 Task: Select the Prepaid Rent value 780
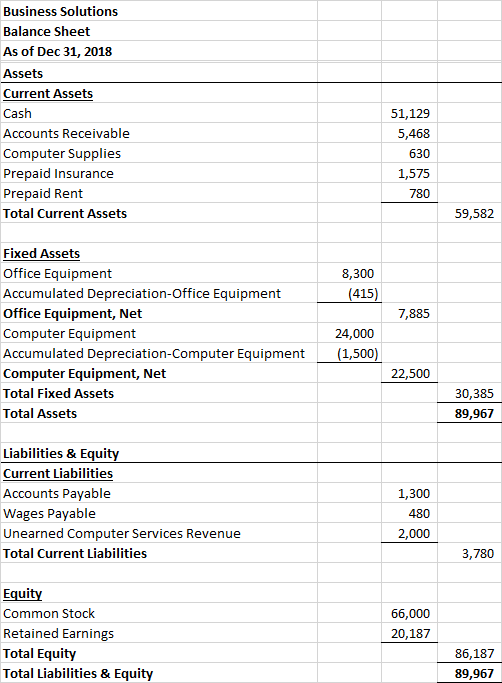[x=419, y=193]
